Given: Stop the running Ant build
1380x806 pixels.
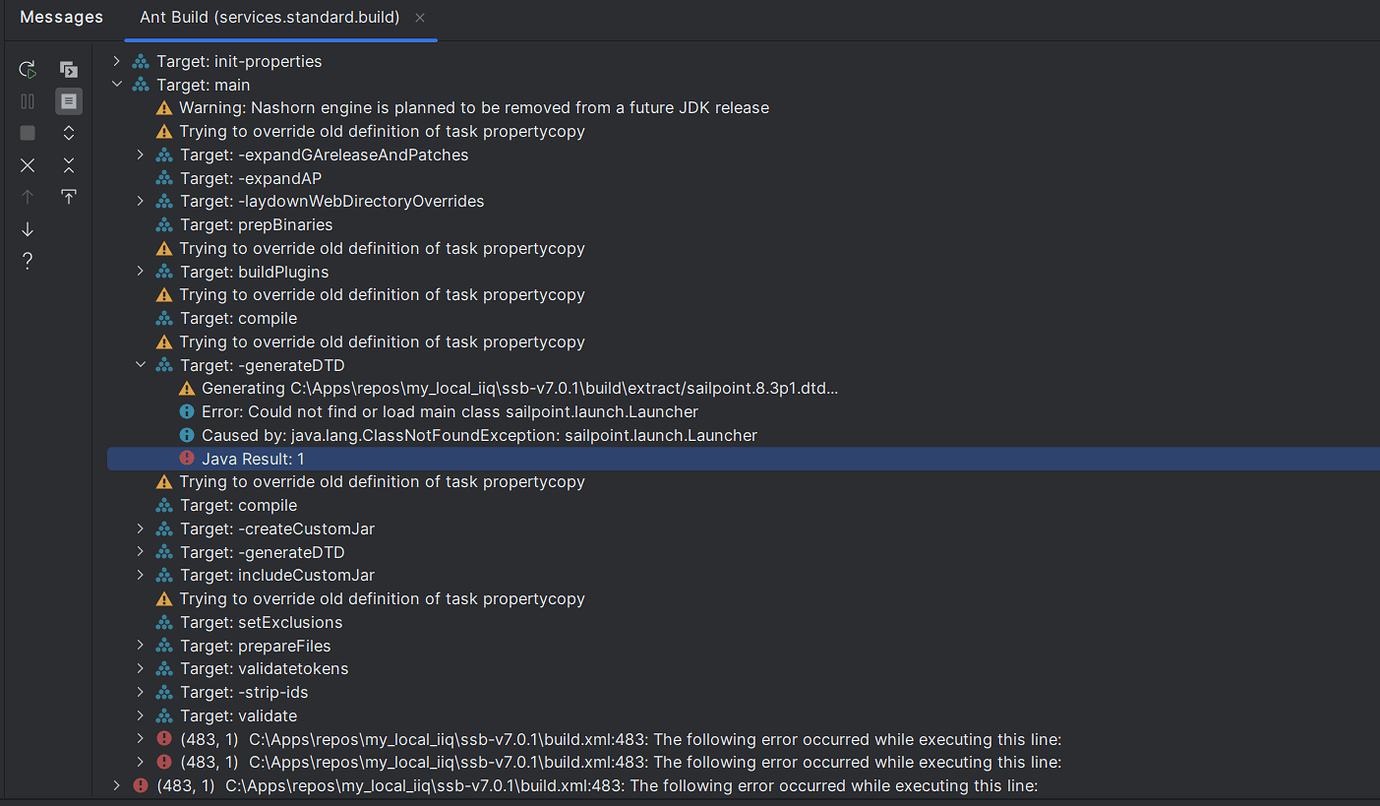Looking at the screenshot, I should [x=27, y=132].
